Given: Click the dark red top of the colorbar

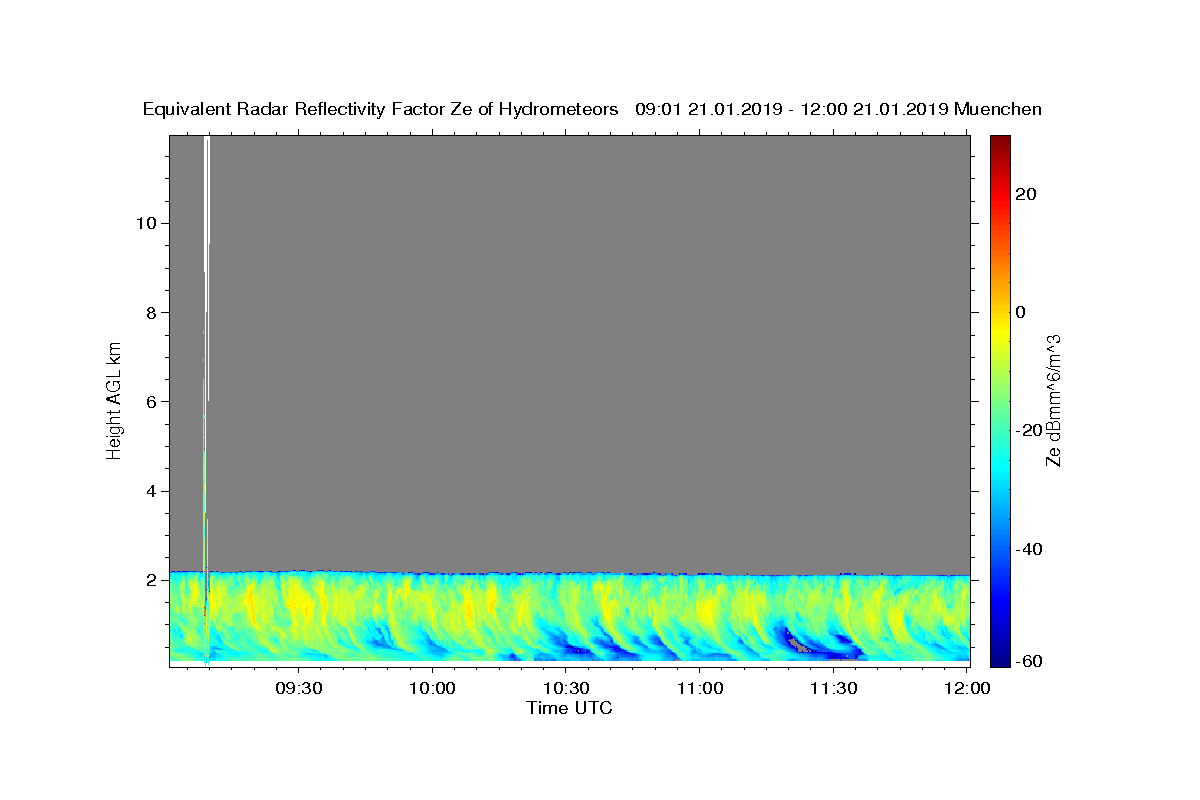Looking at the screenshot, I should point(1001,145).
